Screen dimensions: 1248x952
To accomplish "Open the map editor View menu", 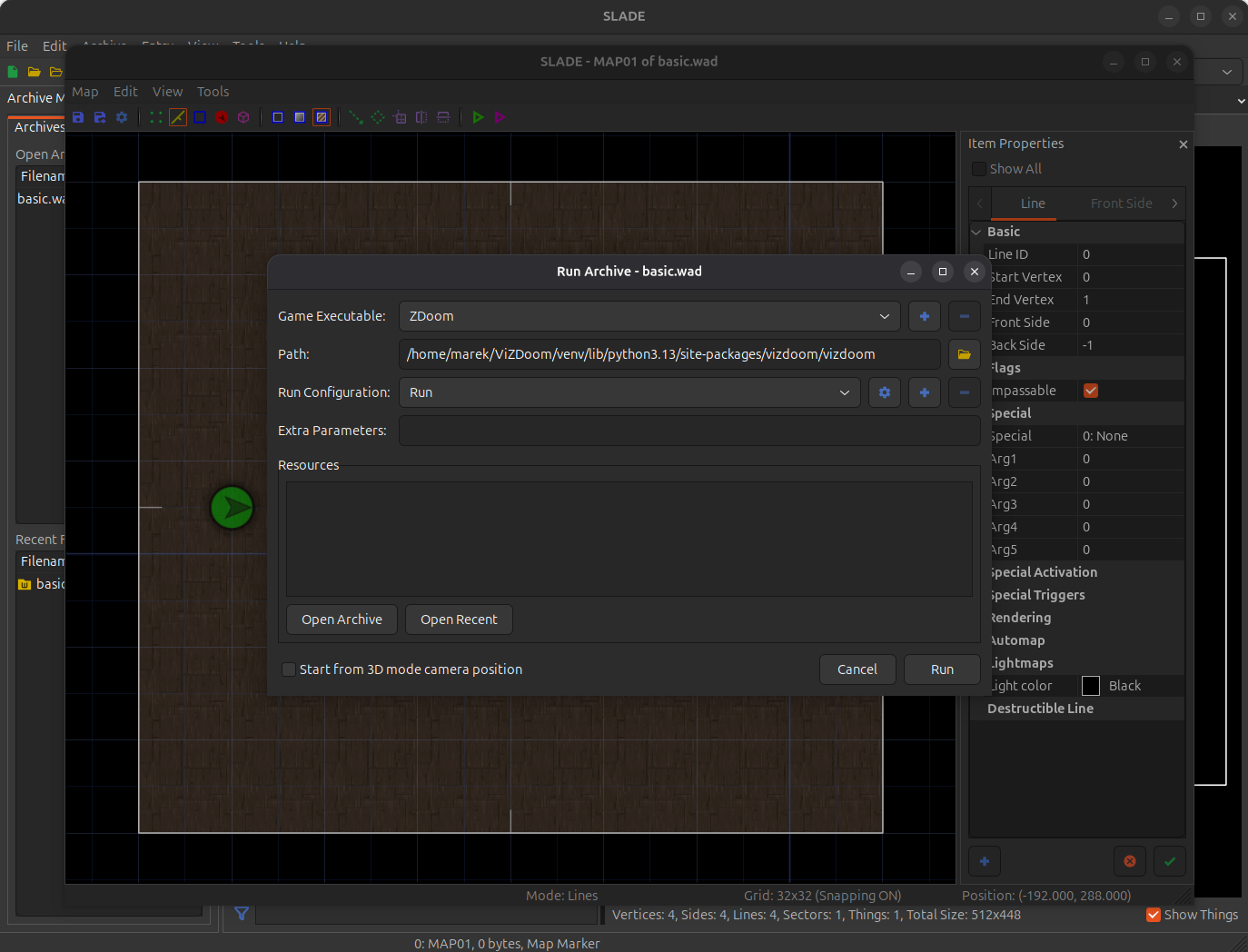I will pos(167,92).
